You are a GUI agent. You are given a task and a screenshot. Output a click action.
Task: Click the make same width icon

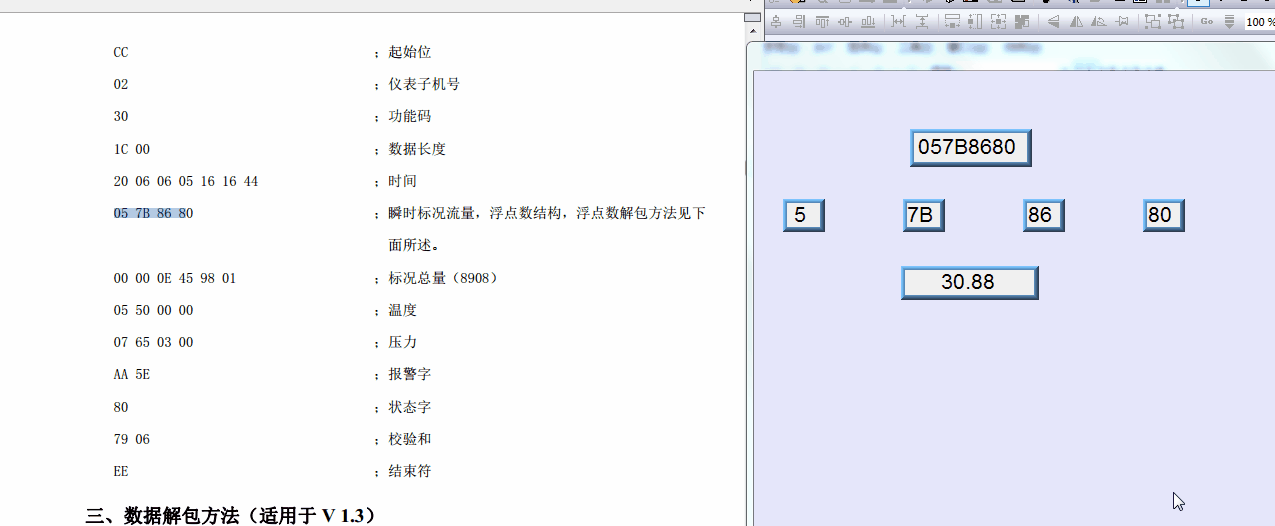pos(952,21)
